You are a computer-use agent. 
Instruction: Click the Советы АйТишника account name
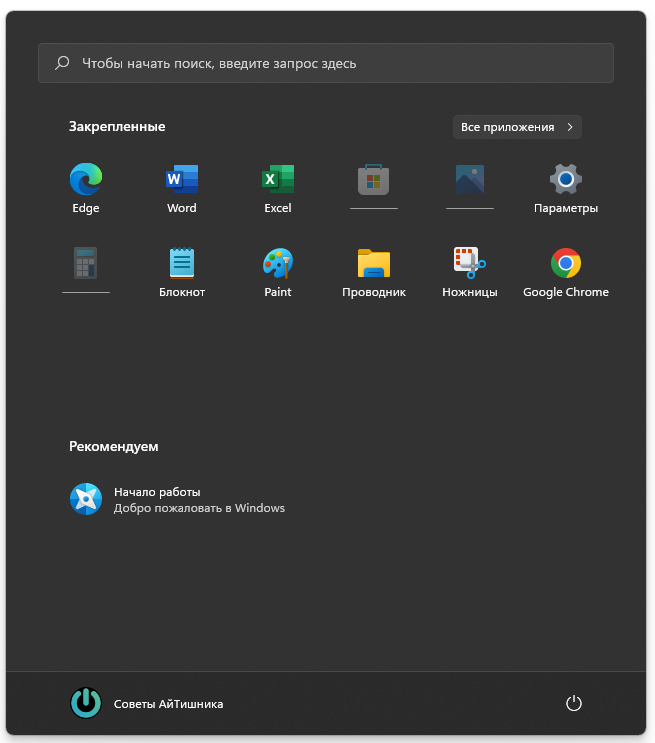168,704
